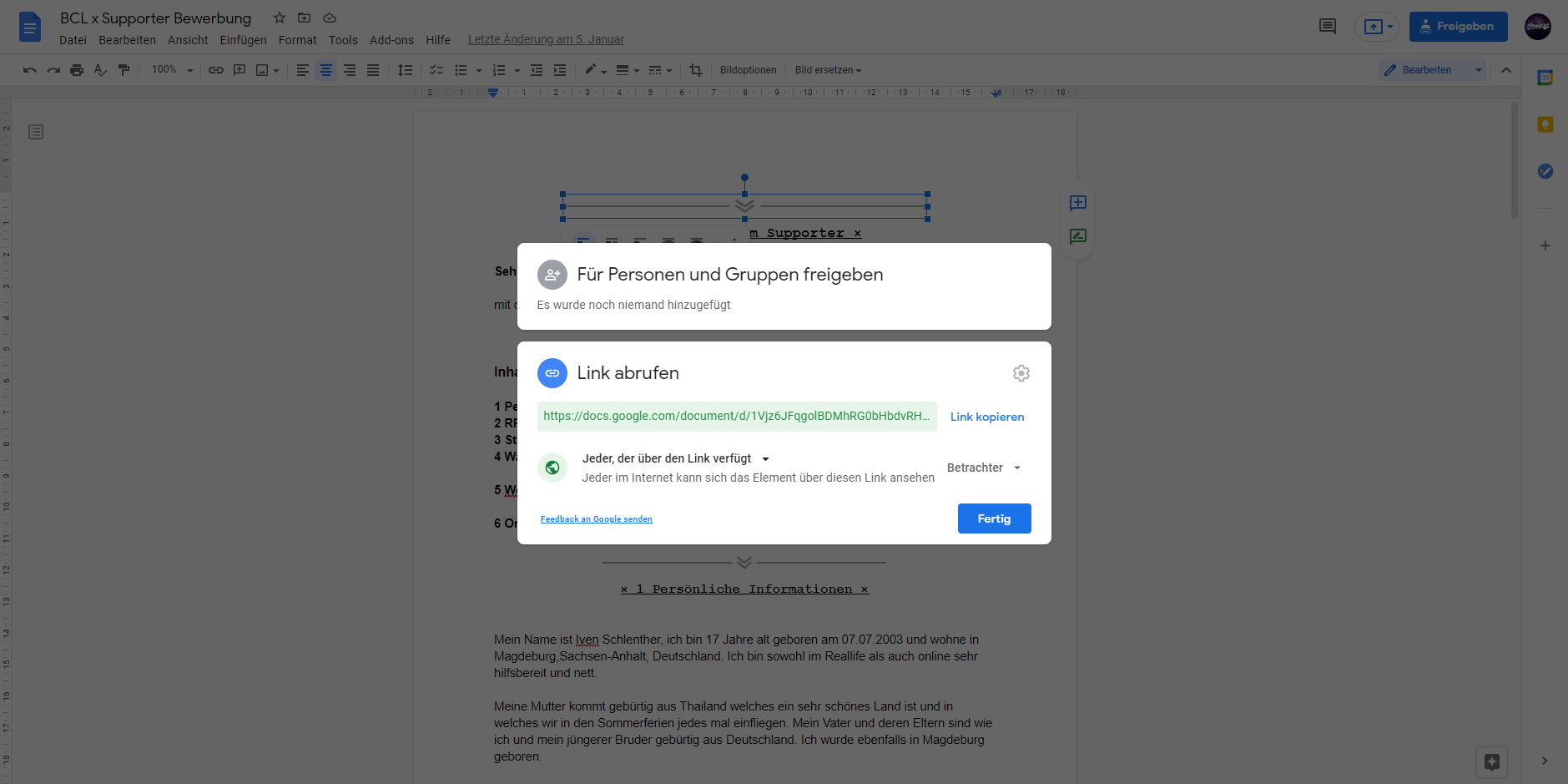Select the crop image tool
Viewport: 1568px width, 784px height.
coord(696,70)
